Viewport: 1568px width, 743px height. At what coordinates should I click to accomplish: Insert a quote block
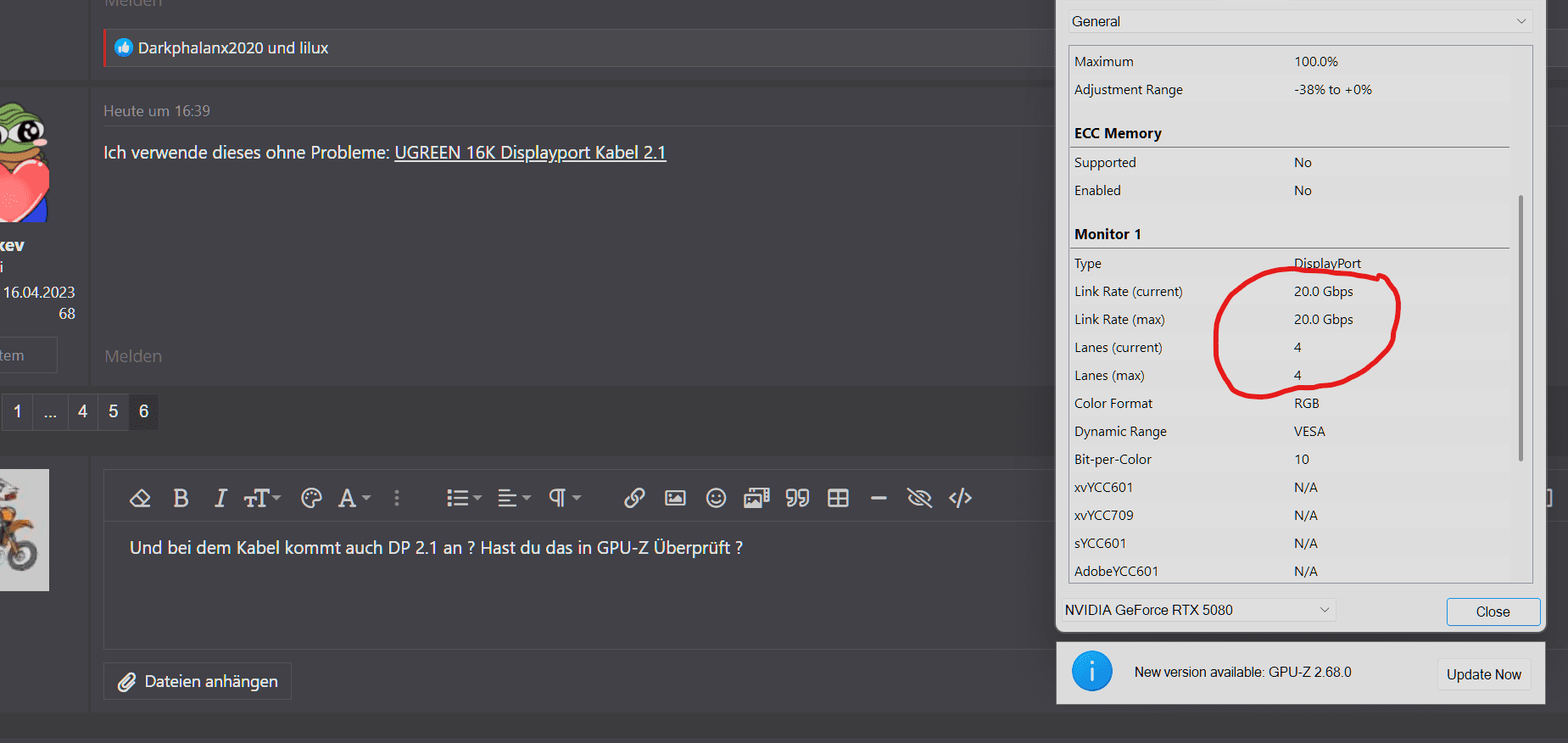(x=797, y=498)
